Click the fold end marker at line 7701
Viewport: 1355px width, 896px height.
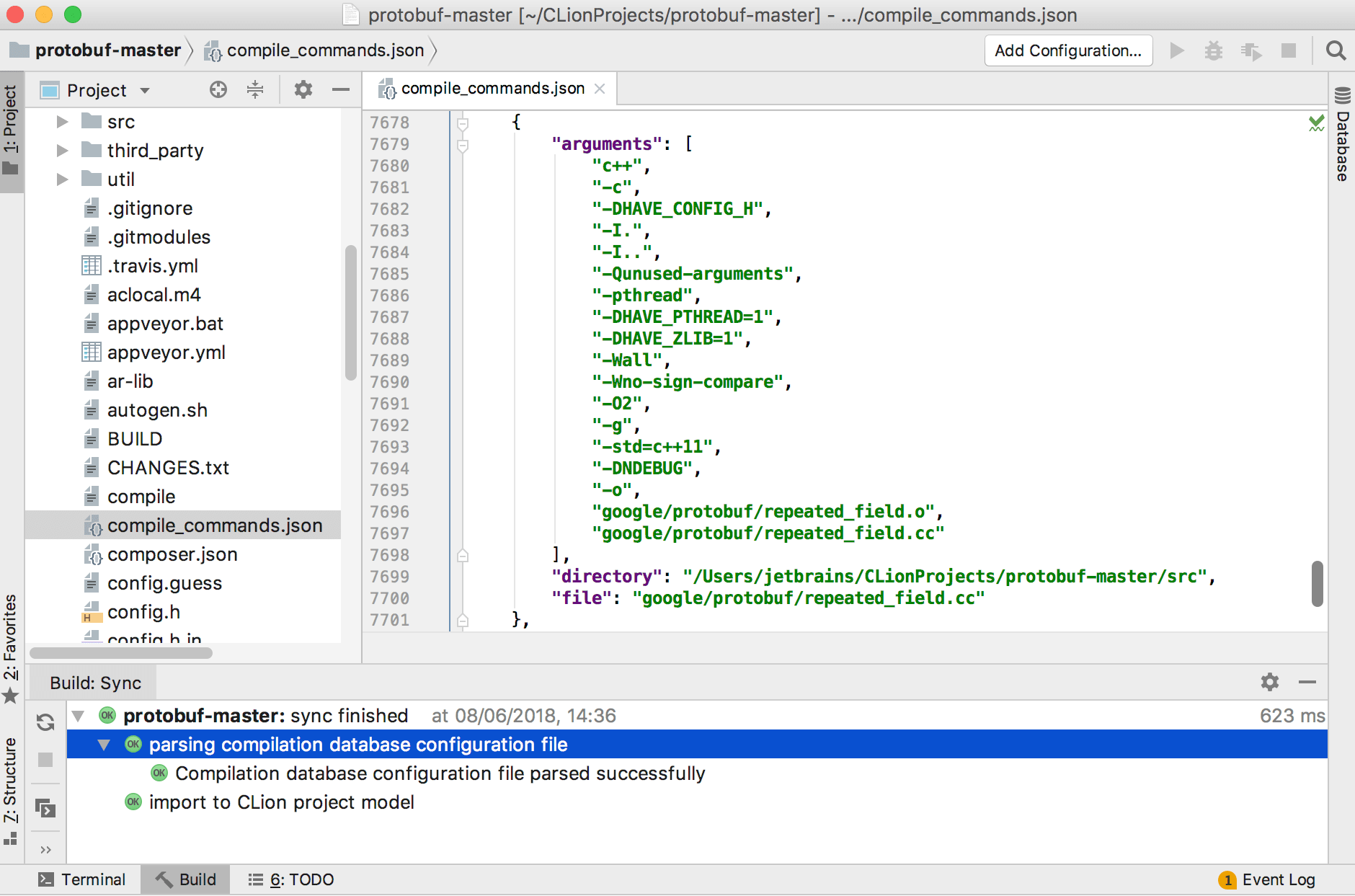point(463,620)
